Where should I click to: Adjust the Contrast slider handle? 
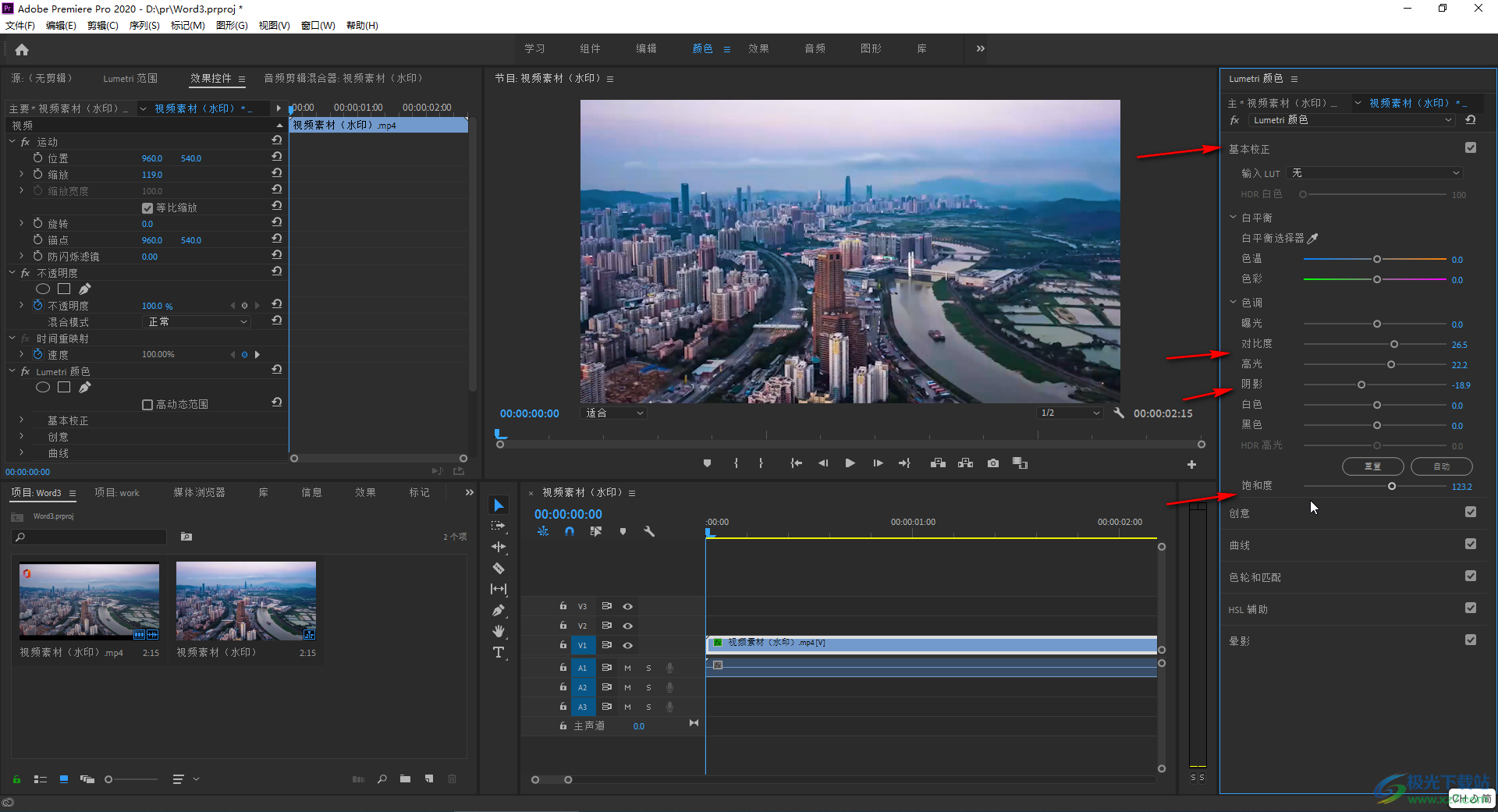point(1394,344)
